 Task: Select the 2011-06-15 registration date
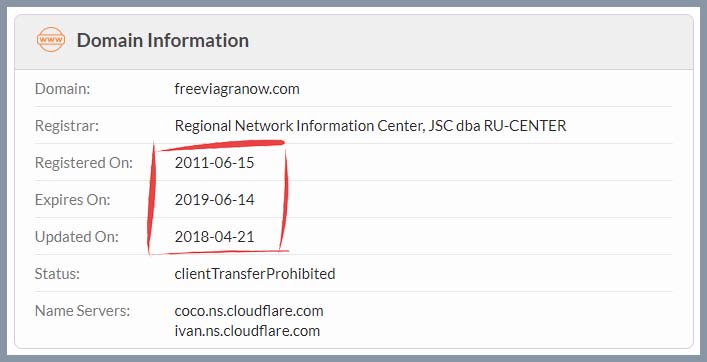[214, 163]
